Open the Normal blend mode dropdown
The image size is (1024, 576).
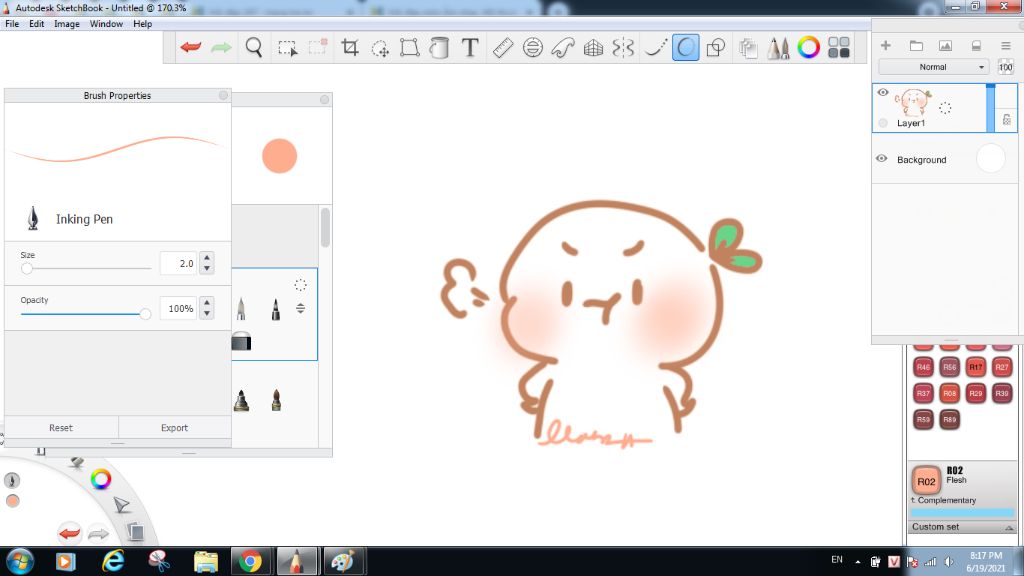pos(934,67)
